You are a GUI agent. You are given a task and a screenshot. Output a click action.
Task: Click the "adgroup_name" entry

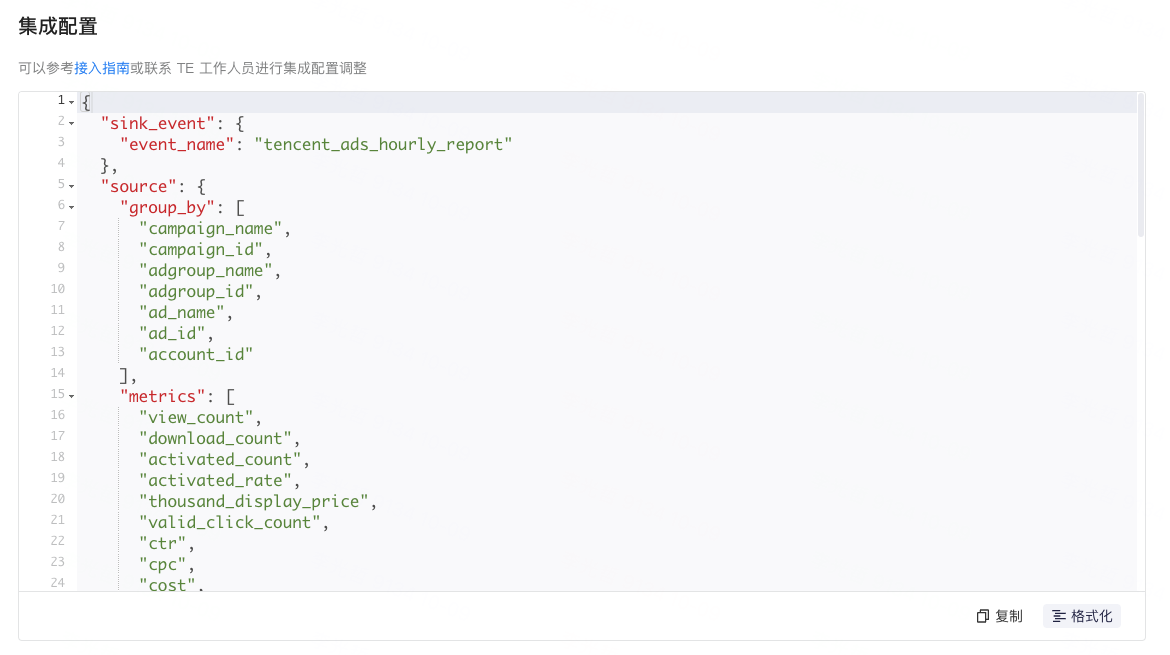point(205,270)
